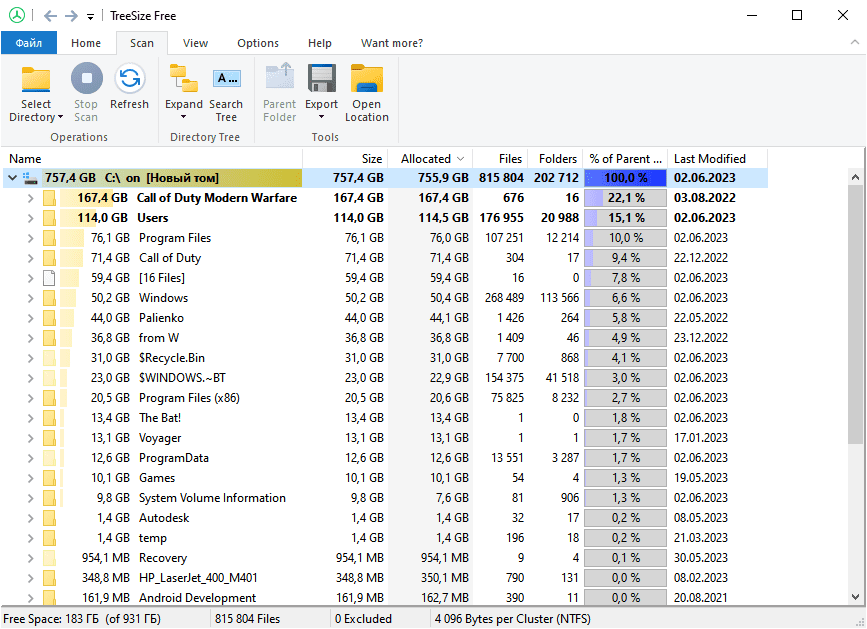Click the folder icon of $Recycle.Bin
This screenshot has height=629, width=867.
coord(49,358)
